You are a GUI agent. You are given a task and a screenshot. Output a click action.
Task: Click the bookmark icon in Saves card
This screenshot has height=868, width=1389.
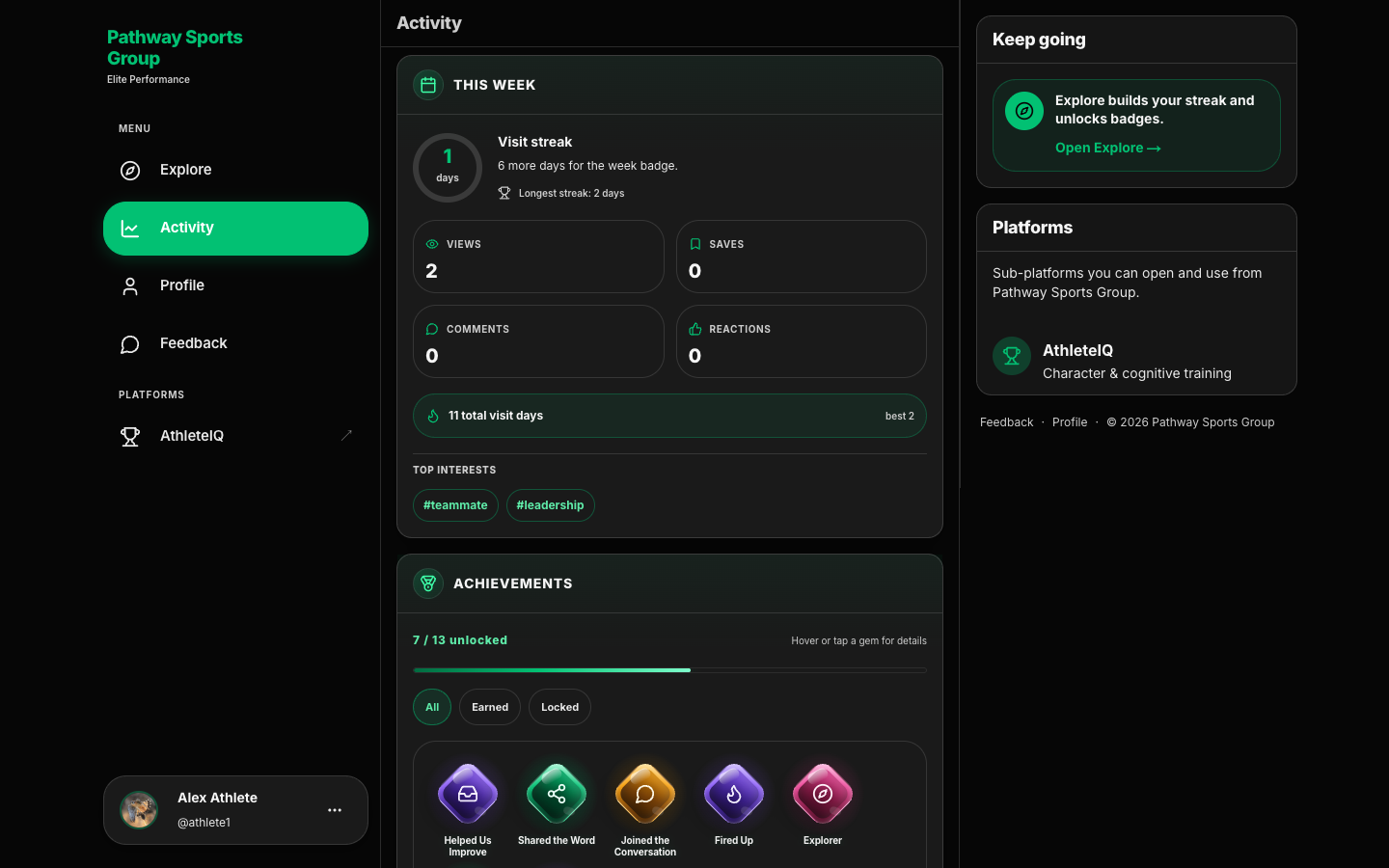pos(695,244)
